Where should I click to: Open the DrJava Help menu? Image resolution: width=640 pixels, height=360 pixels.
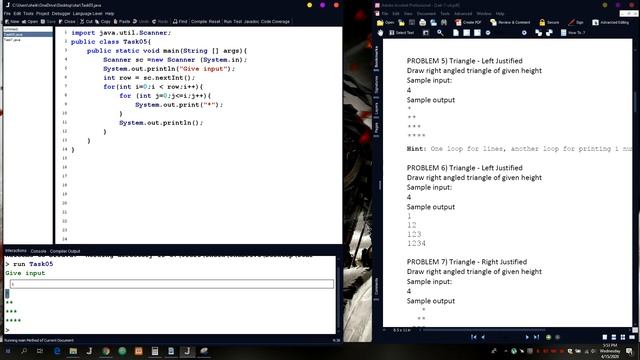109,13
